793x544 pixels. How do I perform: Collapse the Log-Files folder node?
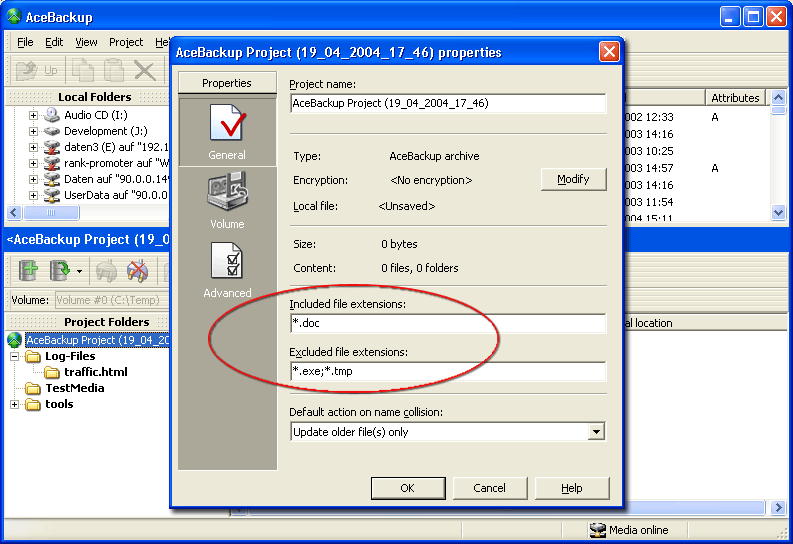coord(15,356)
